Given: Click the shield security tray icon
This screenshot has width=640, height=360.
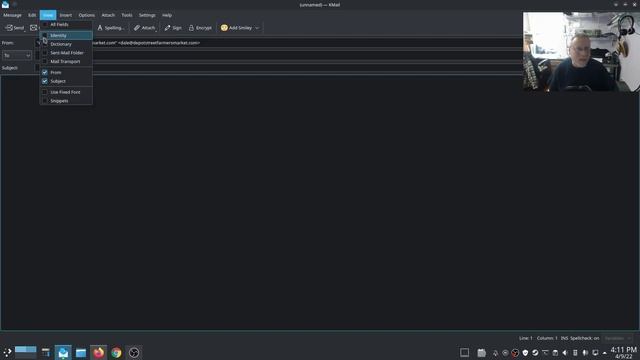Looking at the screenshot, I should [x=525, y=353].
